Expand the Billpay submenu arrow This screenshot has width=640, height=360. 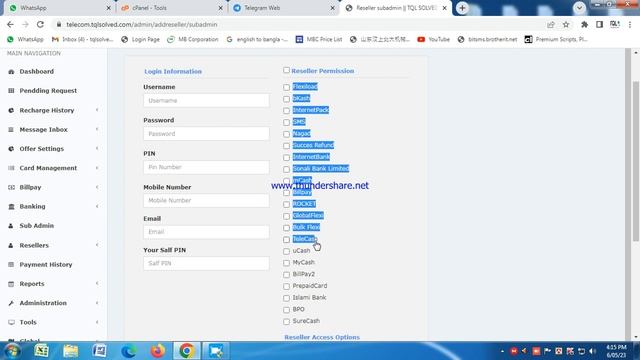[x=97, y=187]
